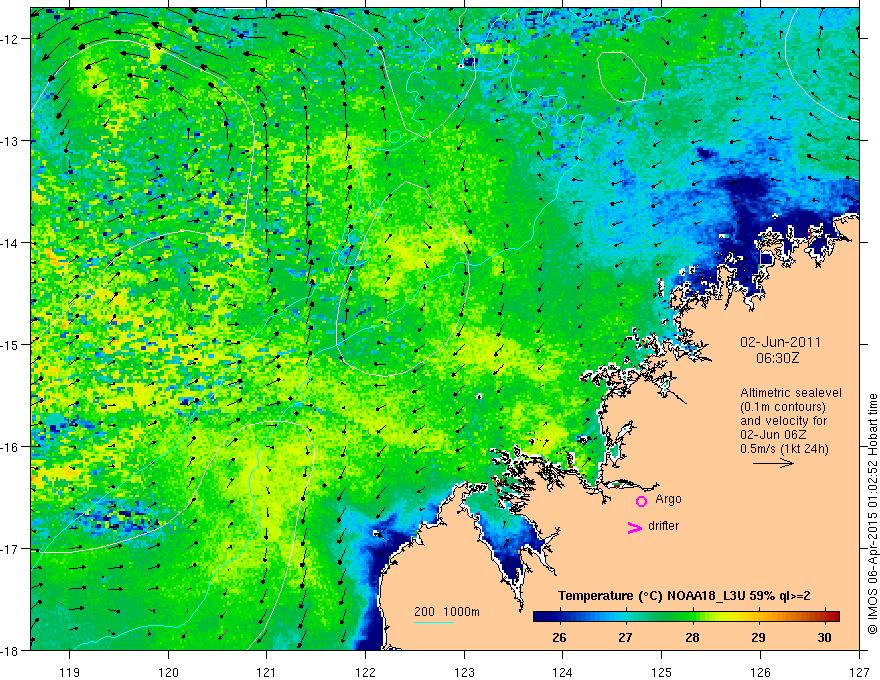Click the longitude axis label '119'
This screenshot has height=680, width=880.
tap(69, 672)
